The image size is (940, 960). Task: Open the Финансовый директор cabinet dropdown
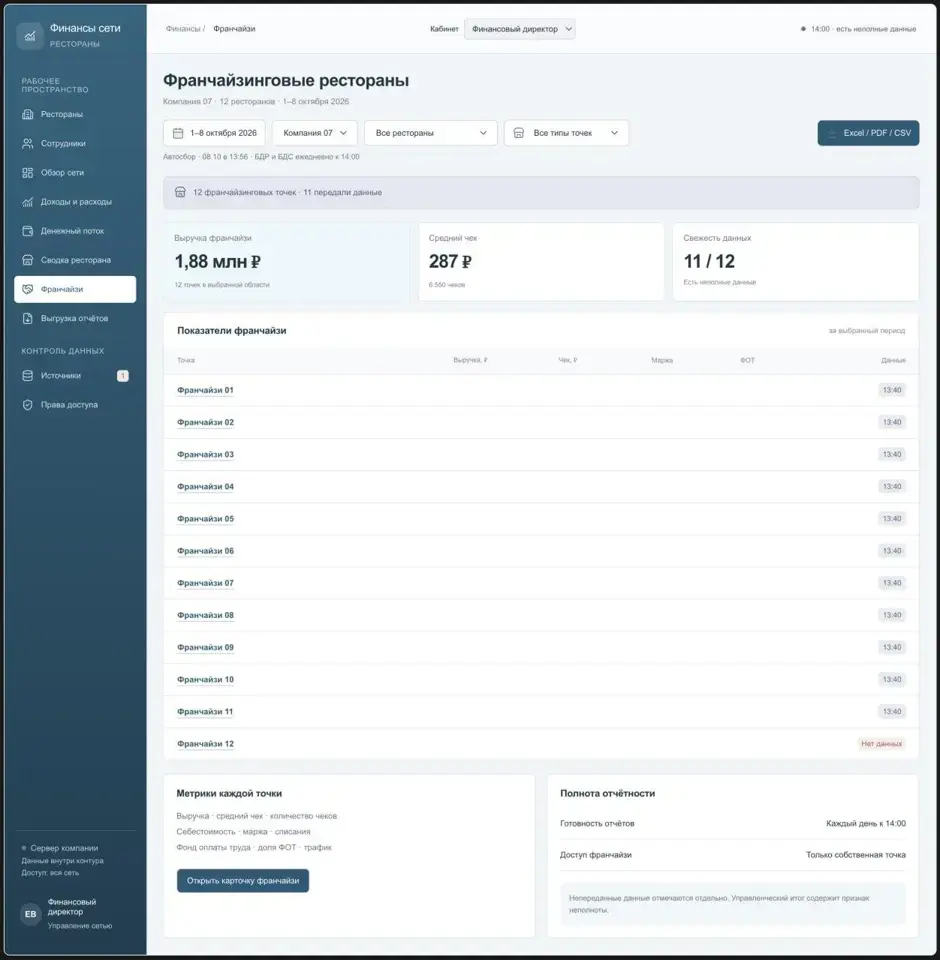point(519,29)
